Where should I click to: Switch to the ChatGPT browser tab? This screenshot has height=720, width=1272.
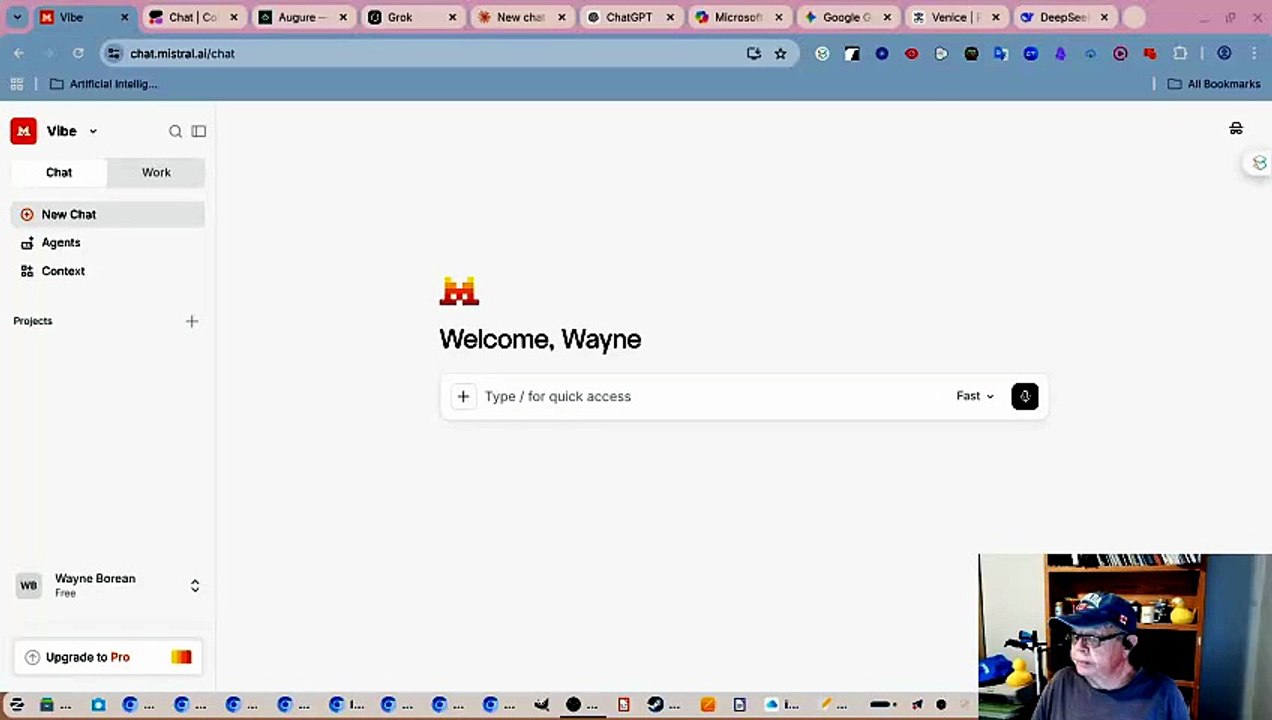click(x=628, y=17)
